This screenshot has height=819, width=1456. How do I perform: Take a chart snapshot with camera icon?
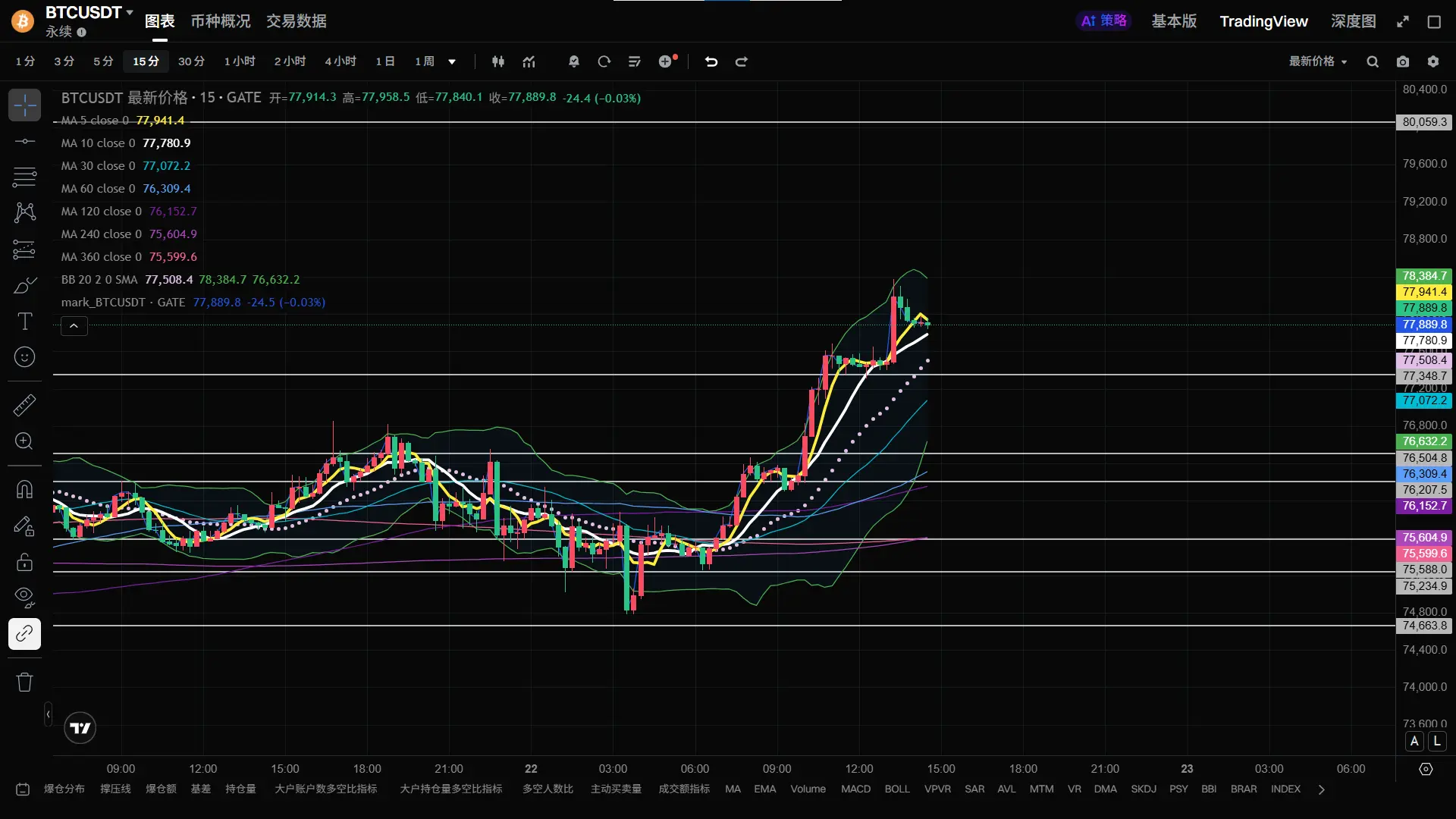[1403, 61]
